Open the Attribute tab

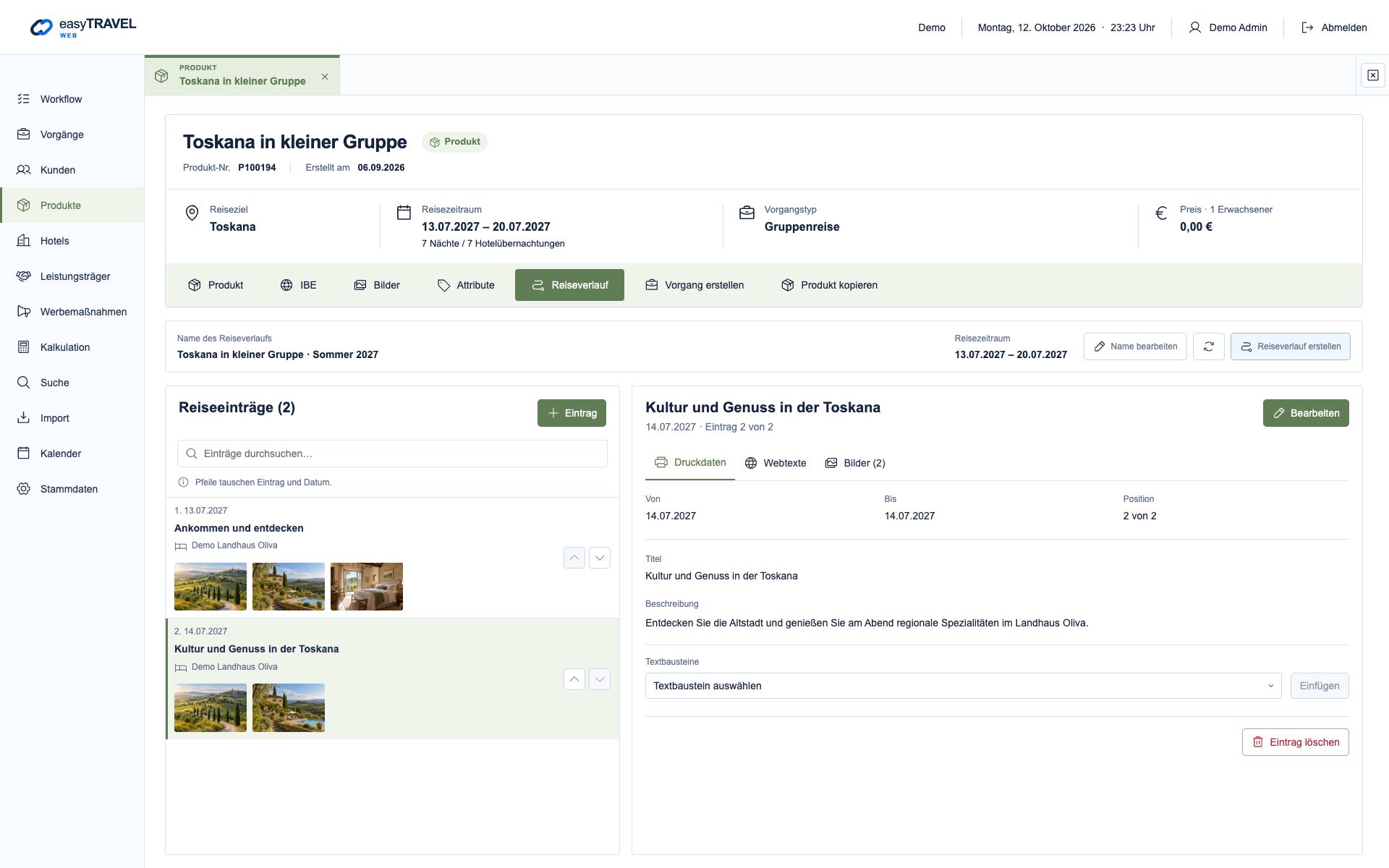click(466, 285)
